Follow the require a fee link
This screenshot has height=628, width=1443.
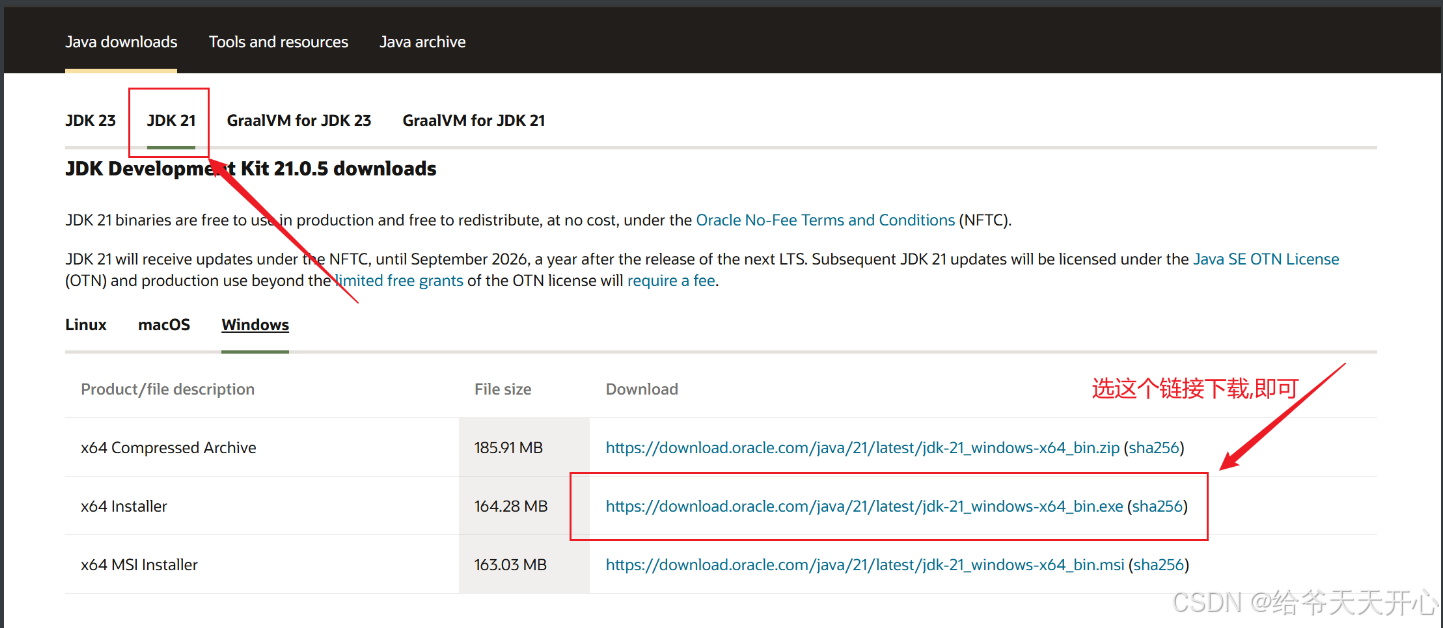click(671, 281)
